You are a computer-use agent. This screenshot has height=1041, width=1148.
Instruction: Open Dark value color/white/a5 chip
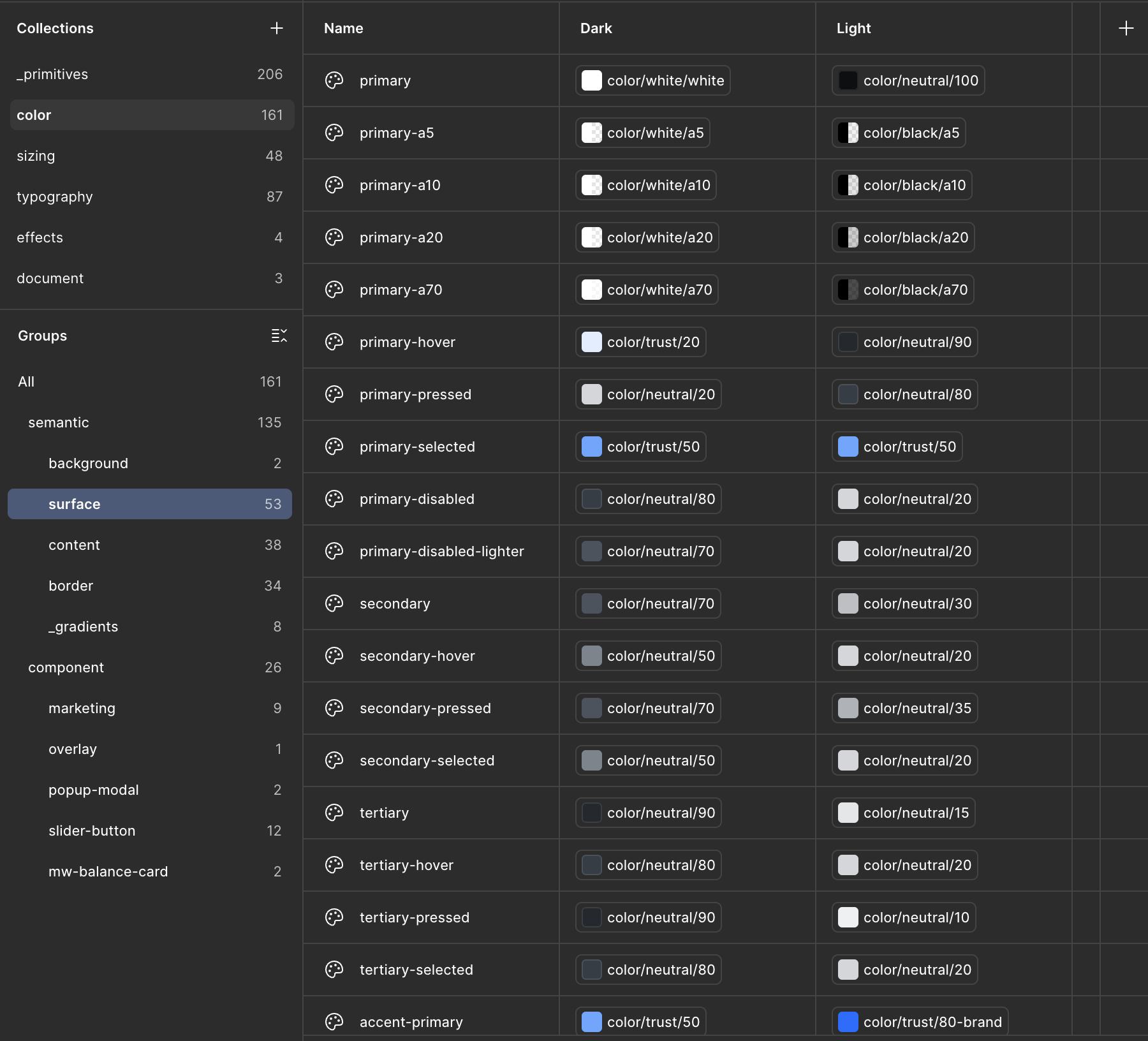tap(643, 133)
